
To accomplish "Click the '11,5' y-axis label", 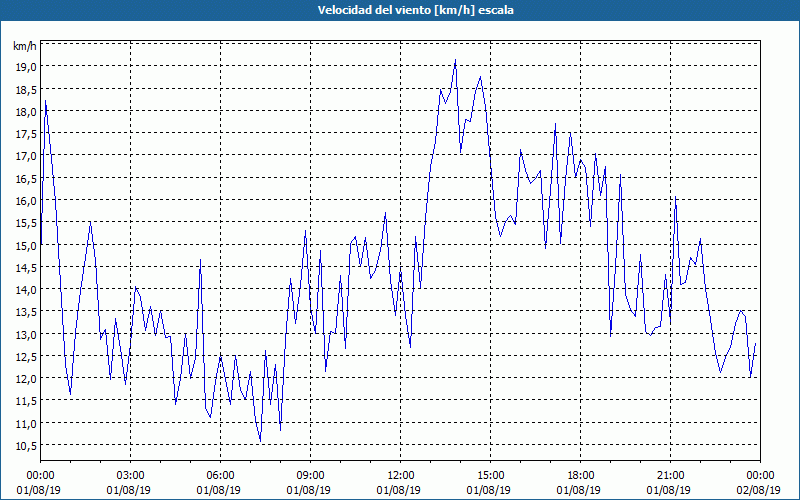I will [27, 402].
